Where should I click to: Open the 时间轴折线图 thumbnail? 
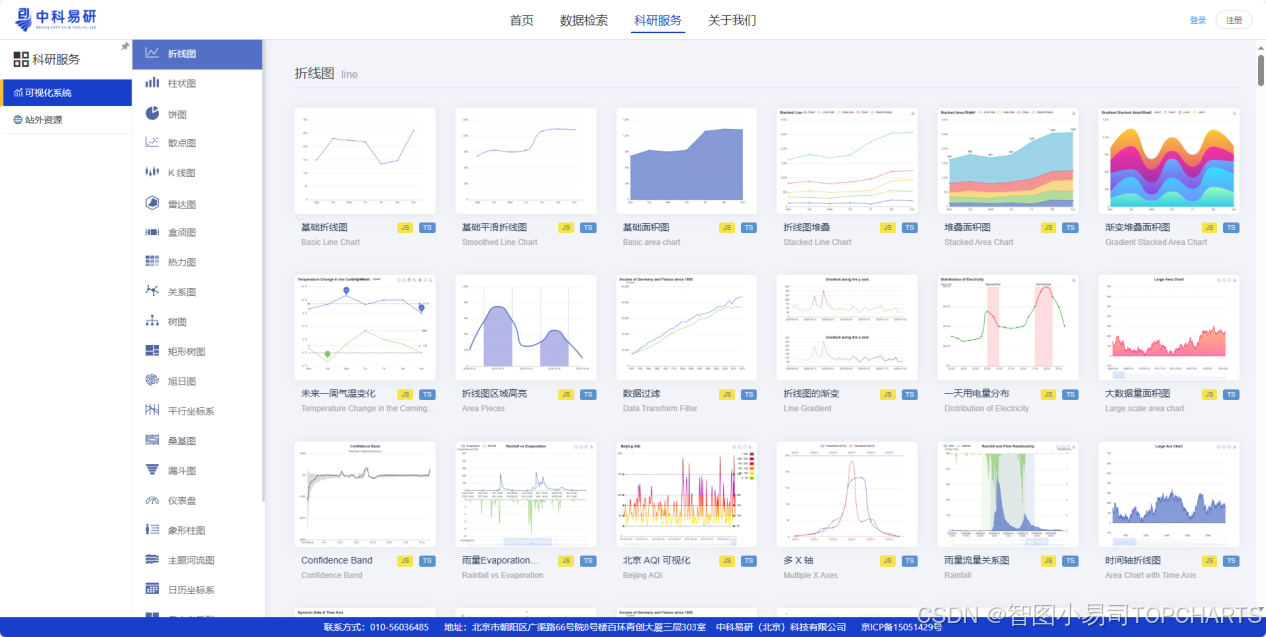tap(1169, 494)
